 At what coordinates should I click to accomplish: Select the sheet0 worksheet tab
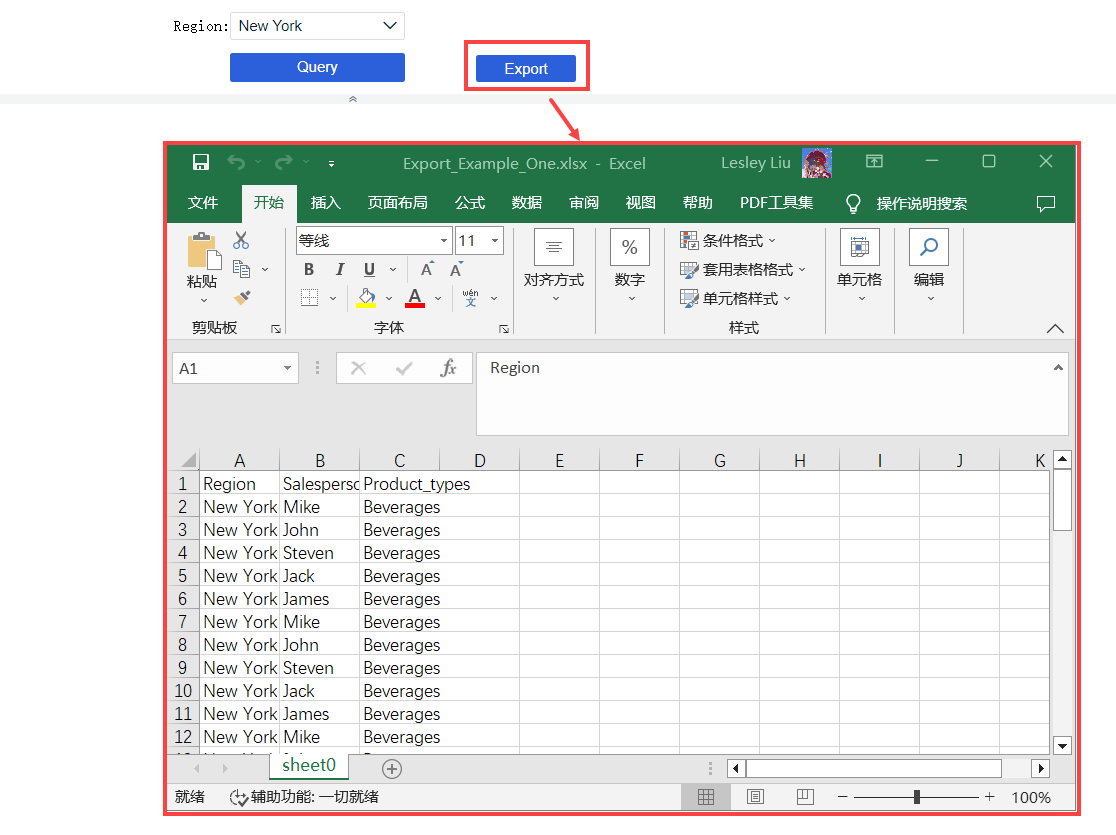(x=308, y=765)
